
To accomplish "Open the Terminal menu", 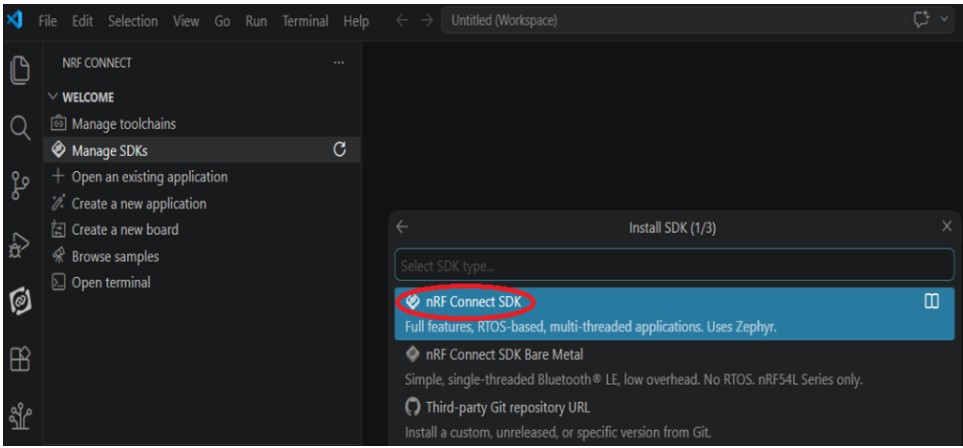I will click(x=306, y=21).
